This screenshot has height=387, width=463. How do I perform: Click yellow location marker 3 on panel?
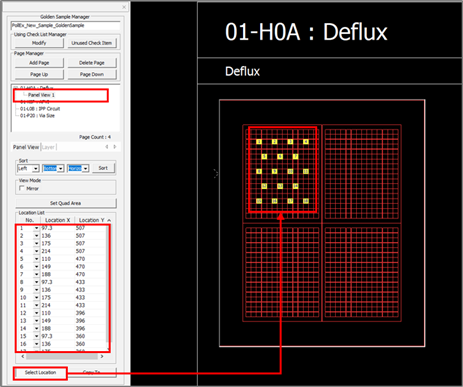tap(290, 142)
